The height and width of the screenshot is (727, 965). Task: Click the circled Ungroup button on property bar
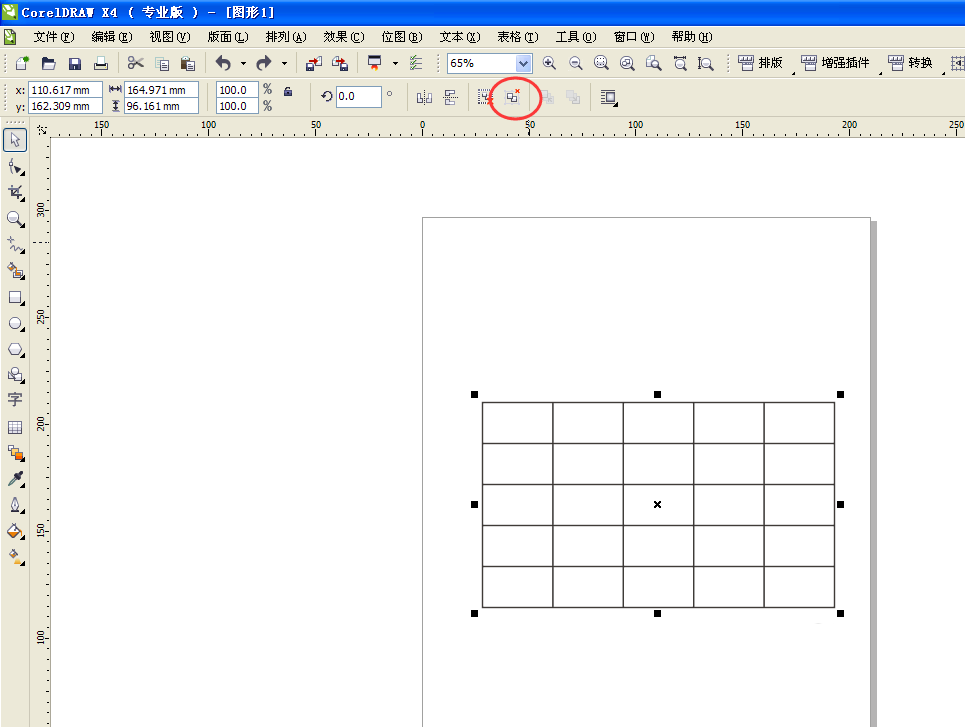513,97
